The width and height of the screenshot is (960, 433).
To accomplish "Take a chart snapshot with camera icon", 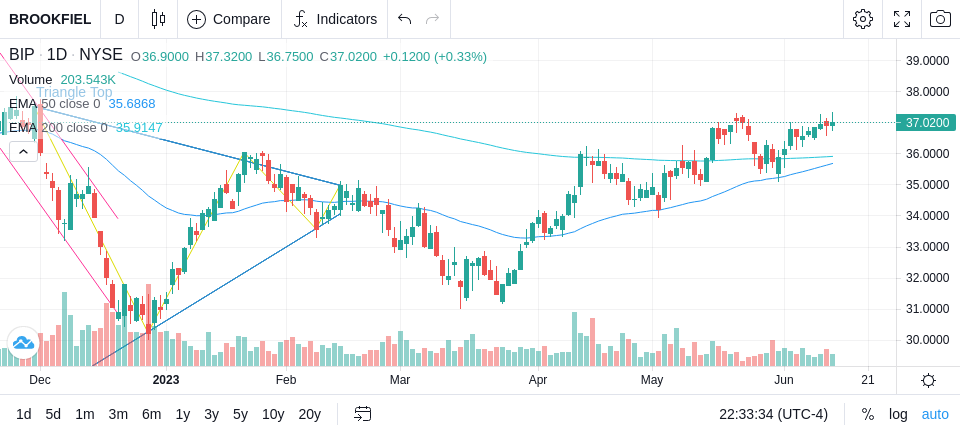I will 940,19.
